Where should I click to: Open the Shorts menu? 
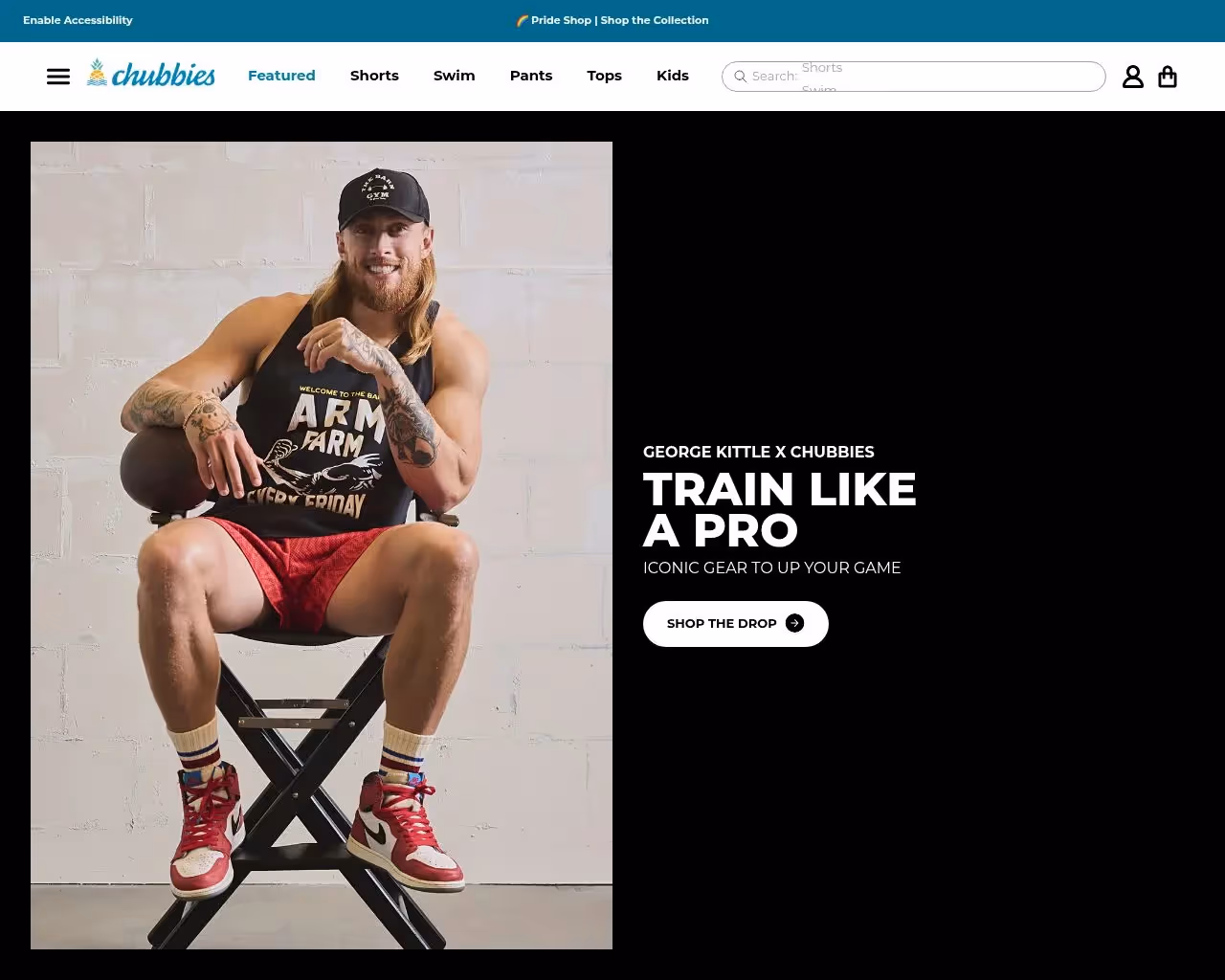tap(374, 76)
